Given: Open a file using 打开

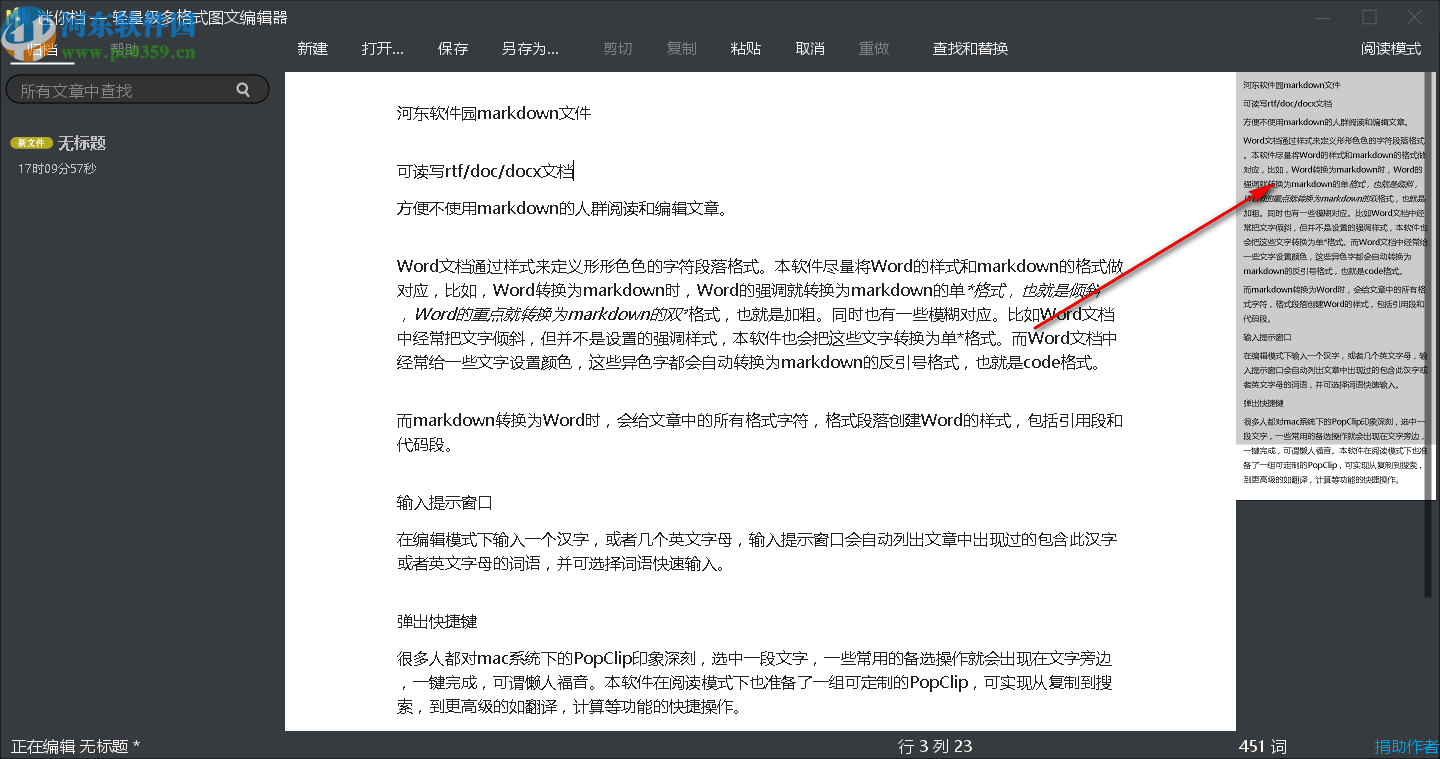Looking at the screenshot, I should point(382,48).
